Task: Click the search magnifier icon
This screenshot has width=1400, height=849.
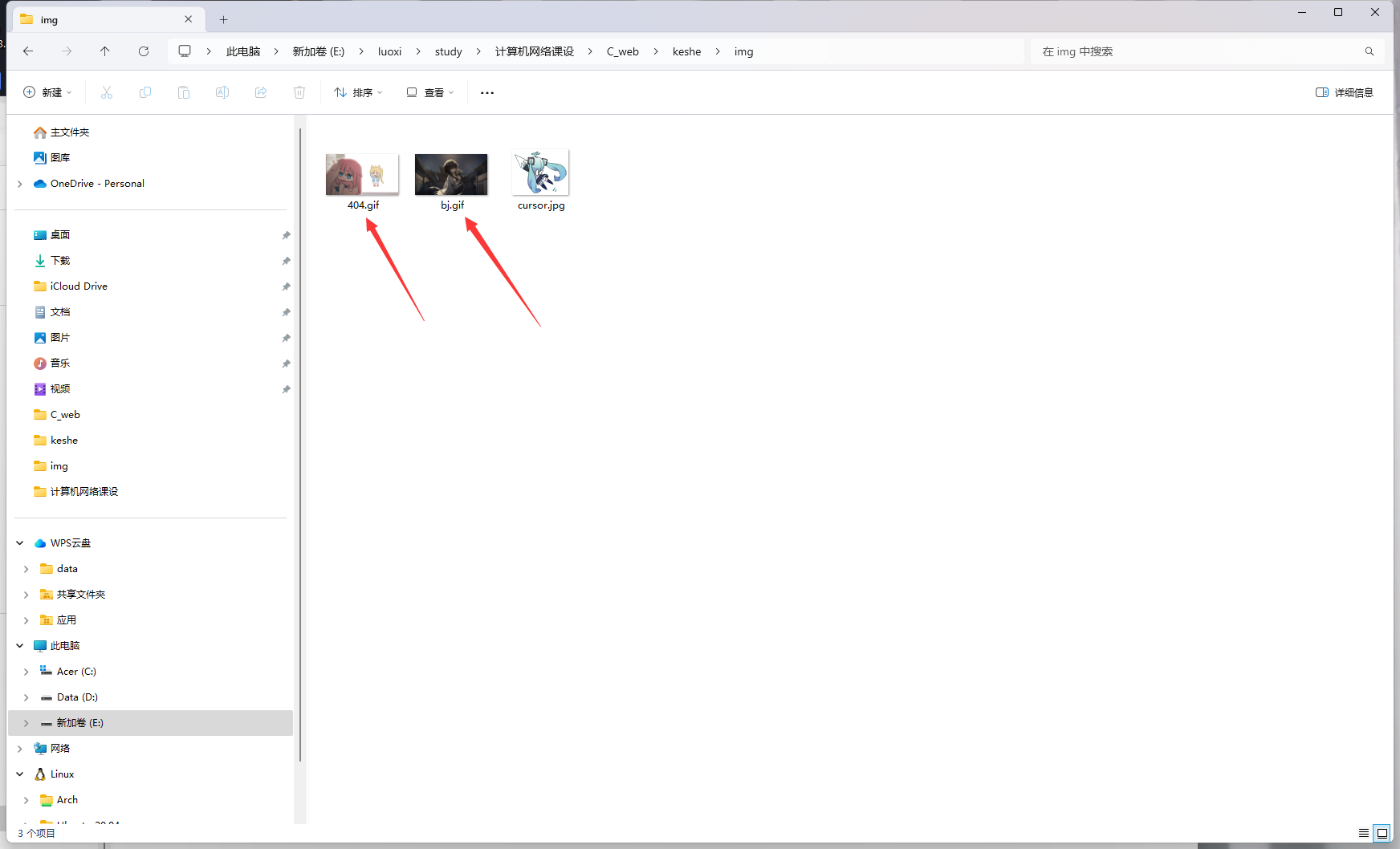Action: [1369, 51]
